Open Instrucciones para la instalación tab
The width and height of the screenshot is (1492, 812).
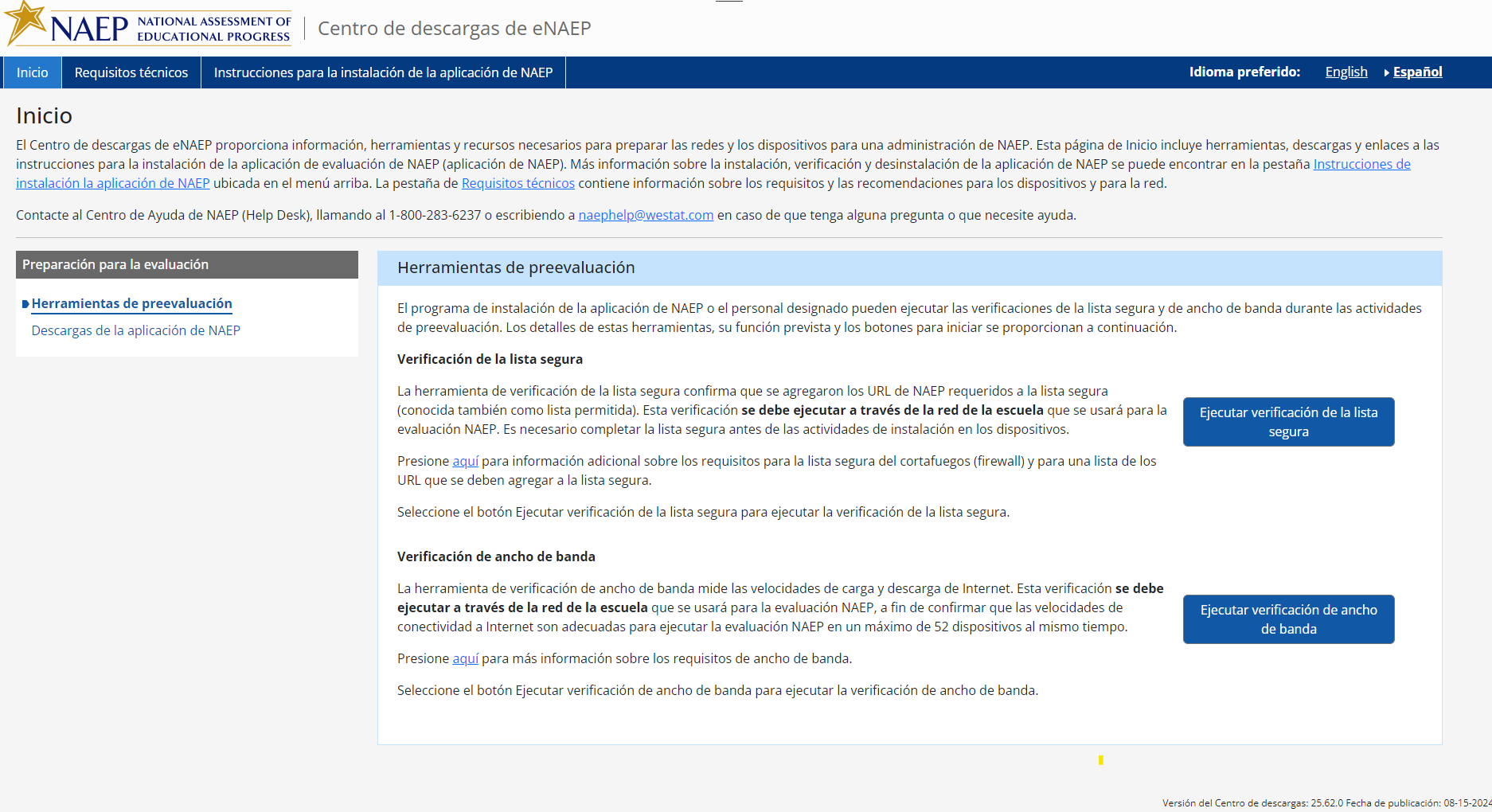(383, 72)
